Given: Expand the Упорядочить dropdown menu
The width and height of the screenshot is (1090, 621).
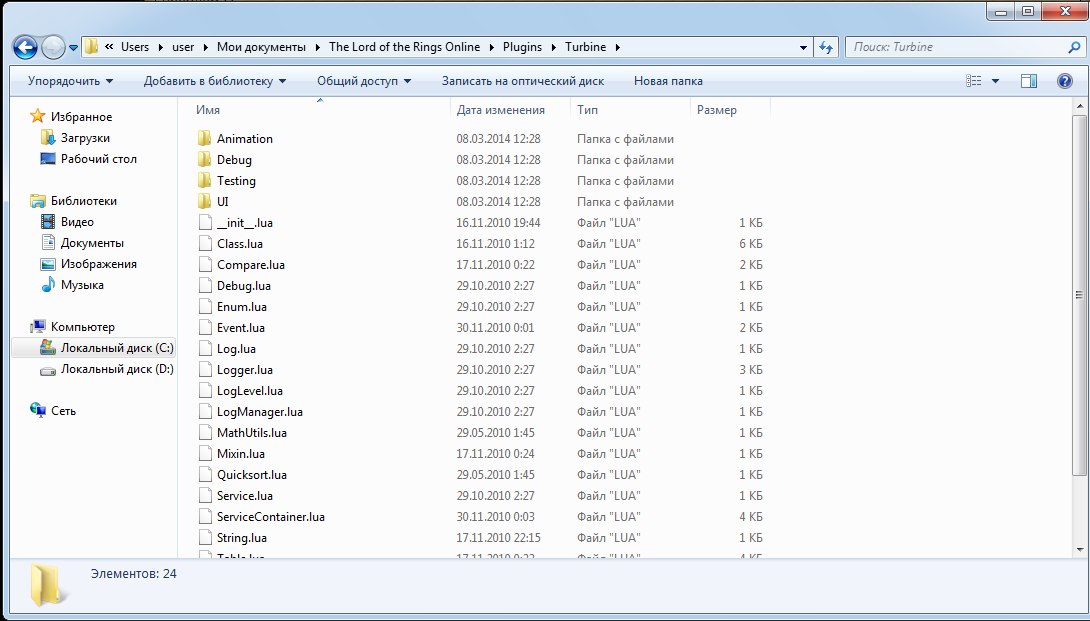Looking at the screenshot, I should point(70,81).
